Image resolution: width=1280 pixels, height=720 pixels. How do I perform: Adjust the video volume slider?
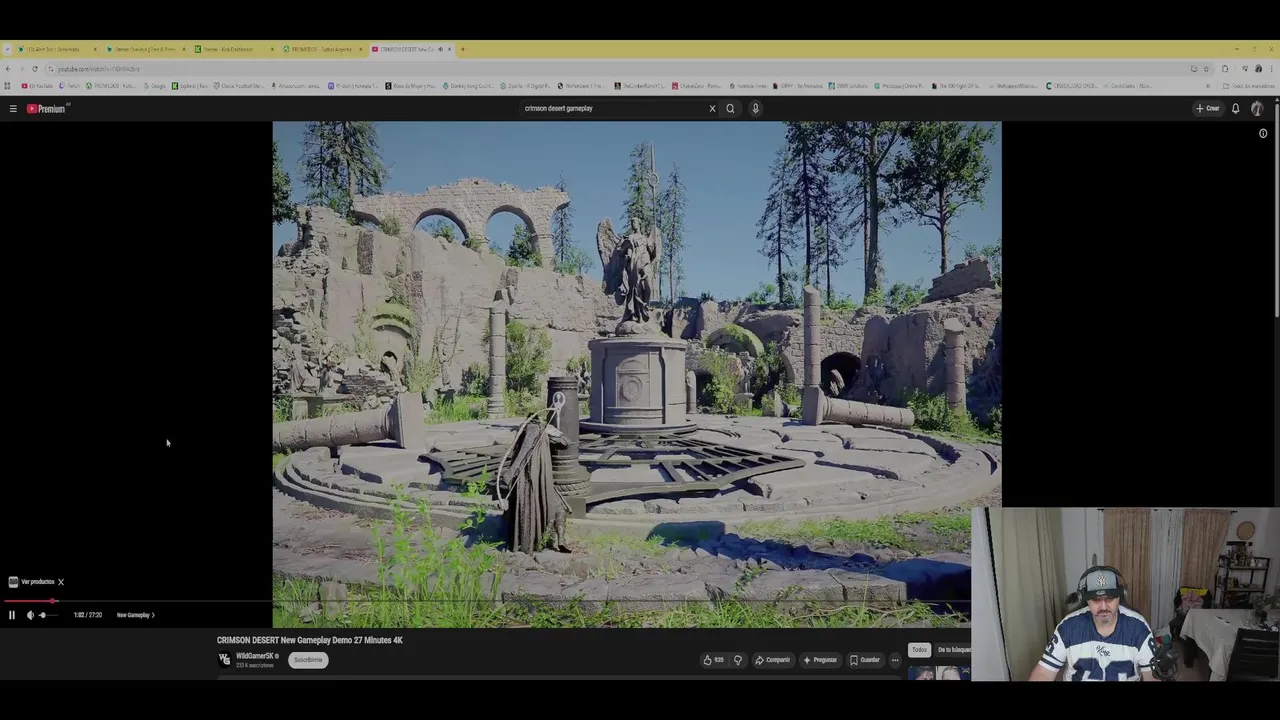(46, 615)
